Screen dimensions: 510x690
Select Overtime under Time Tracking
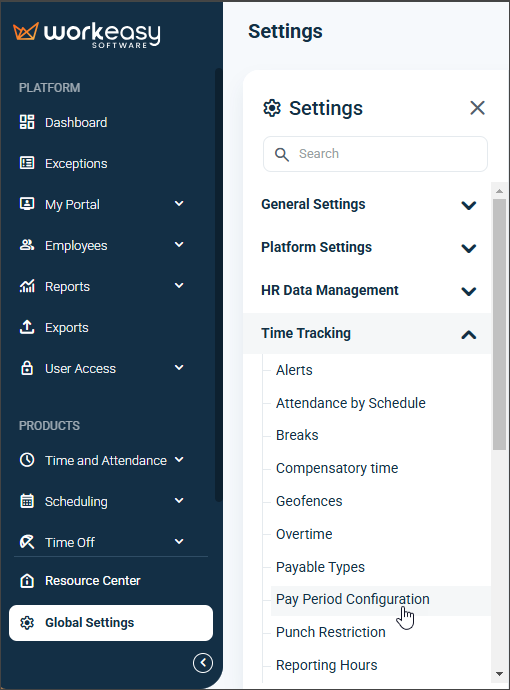tap(304, 534)
